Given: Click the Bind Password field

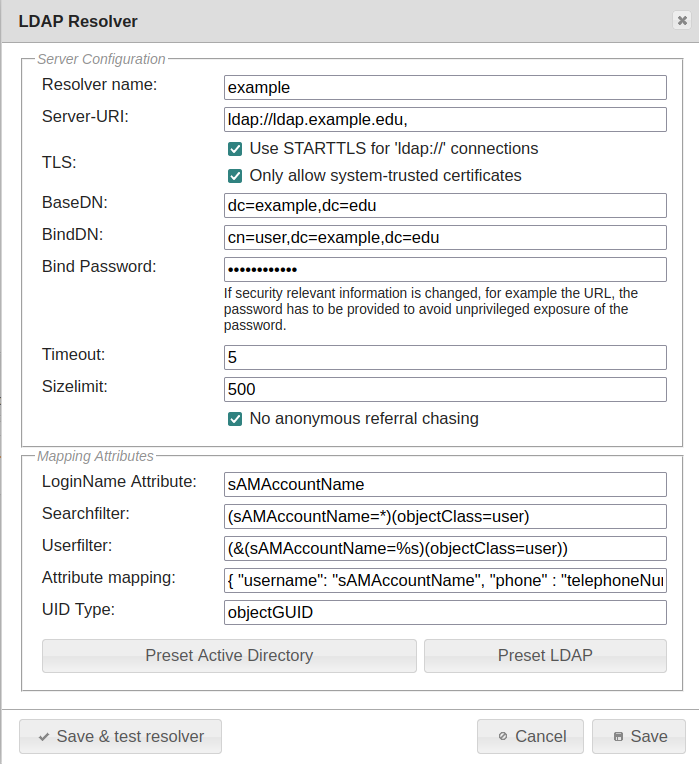Looking at the screenshot, I should [x=445, y=270].
